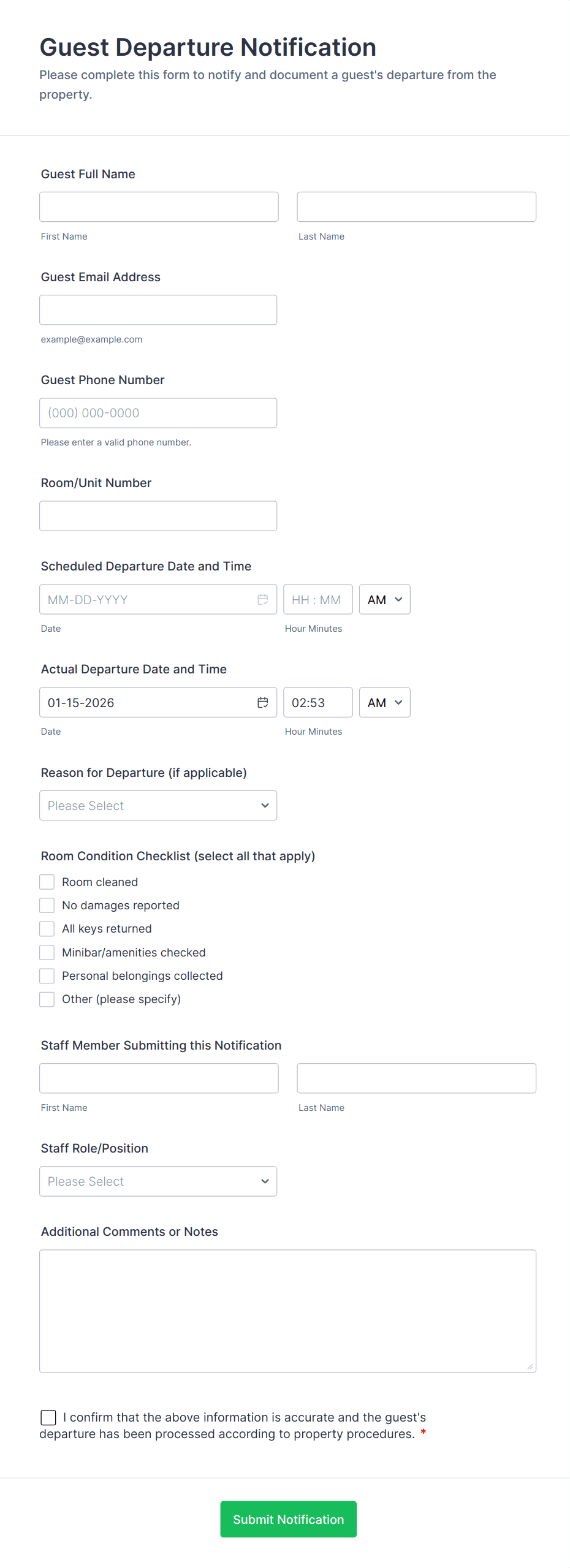Open the Actual Departure AM/PM selector
570x1568 pixels.
click(384, 702)
